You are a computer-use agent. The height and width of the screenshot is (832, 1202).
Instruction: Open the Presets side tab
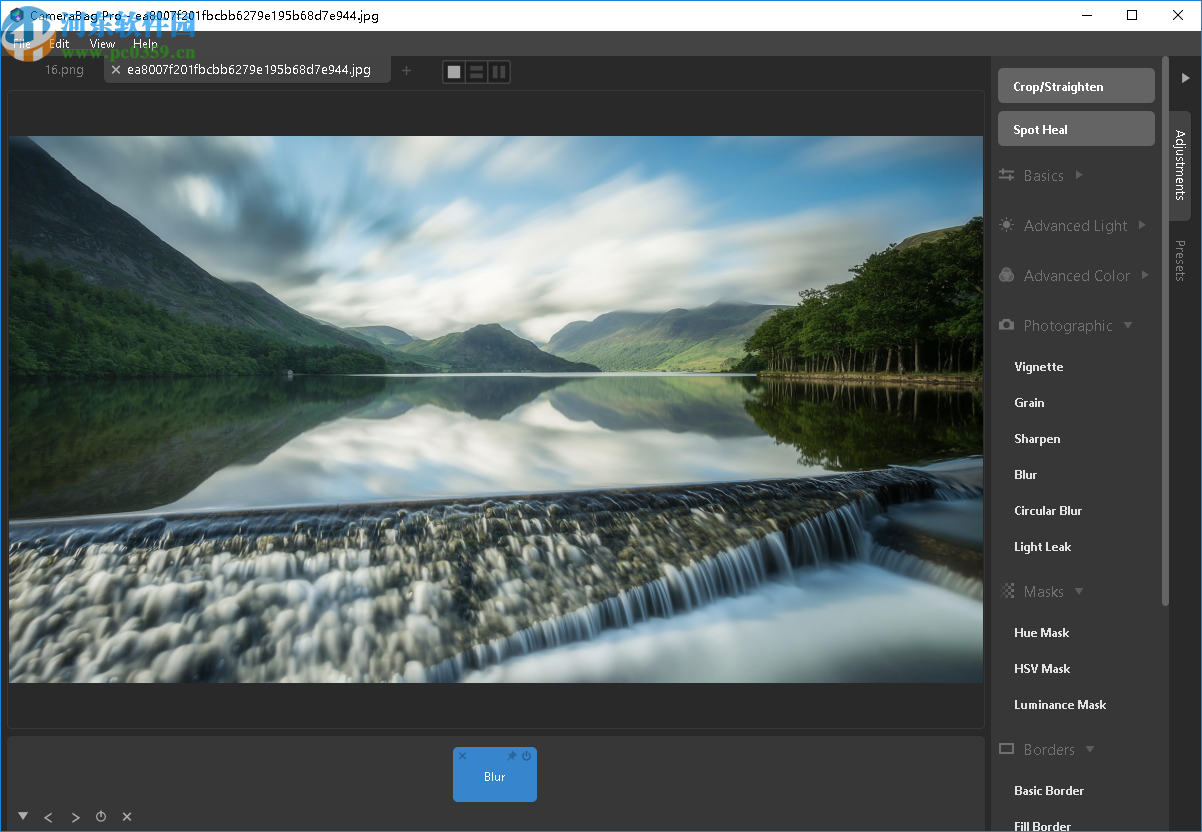1180,261
